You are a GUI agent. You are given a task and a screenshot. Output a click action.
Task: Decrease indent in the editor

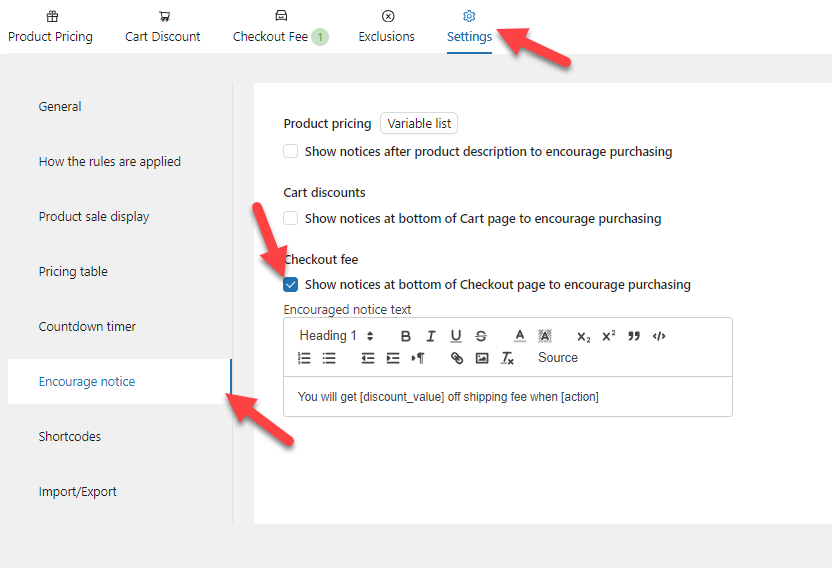click(368, 358)
